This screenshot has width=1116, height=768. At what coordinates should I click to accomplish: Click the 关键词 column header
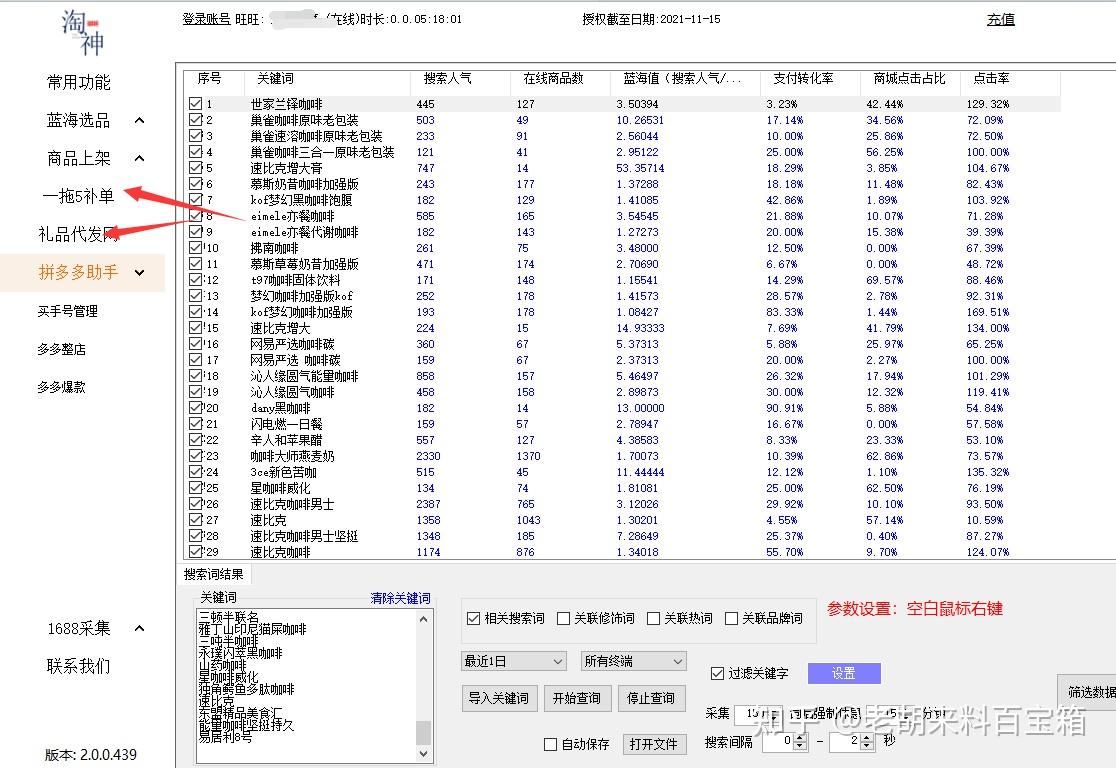click(x=327, y=78)
